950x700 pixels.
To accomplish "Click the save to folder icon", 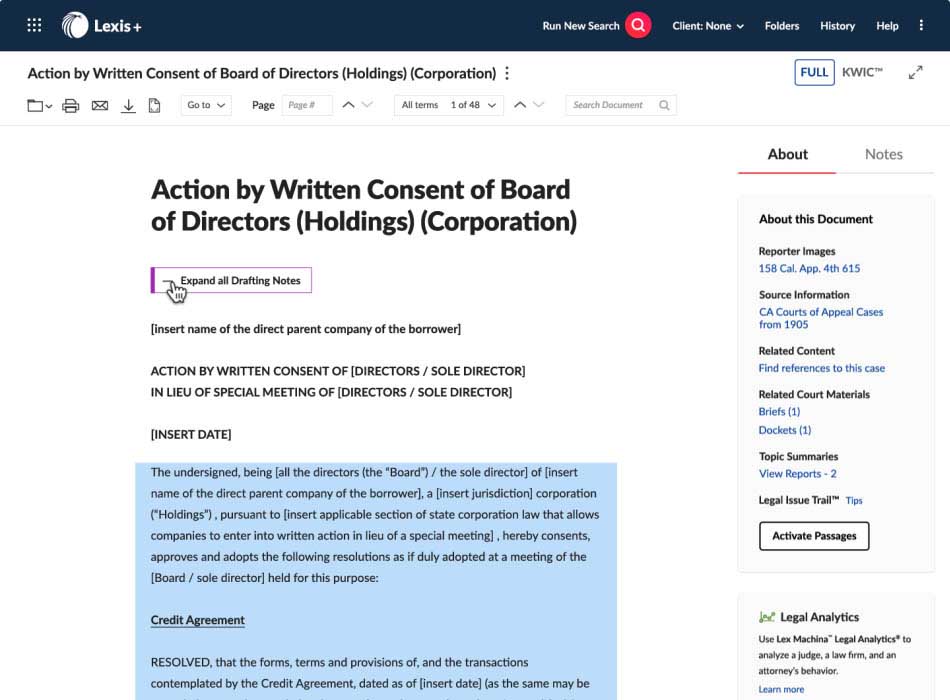I will click(x=39, y=105).
